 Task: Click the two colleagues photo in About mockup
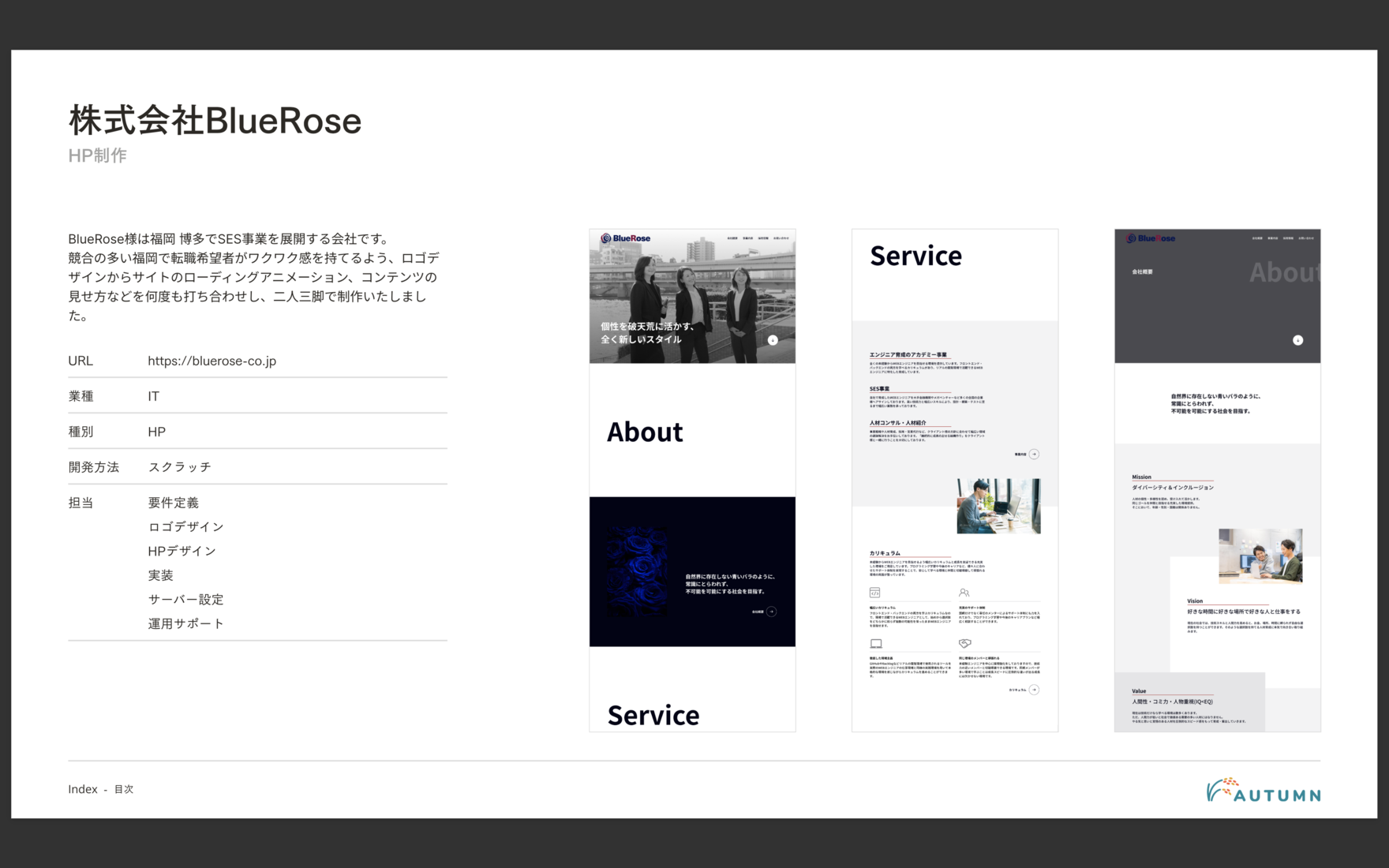1260,556
